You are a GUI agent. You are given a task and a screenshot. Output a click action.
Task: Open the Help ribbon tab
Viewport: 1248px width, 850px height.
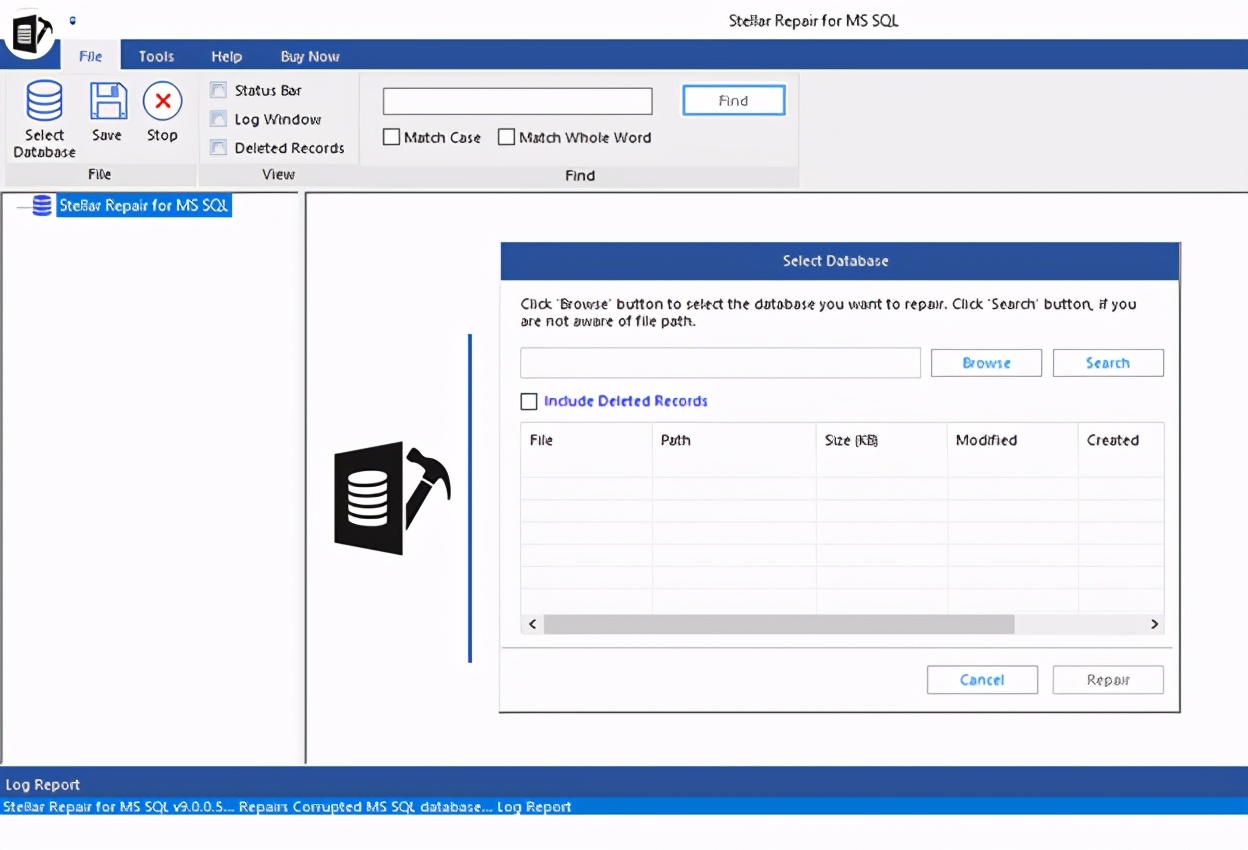click(227, 56)
